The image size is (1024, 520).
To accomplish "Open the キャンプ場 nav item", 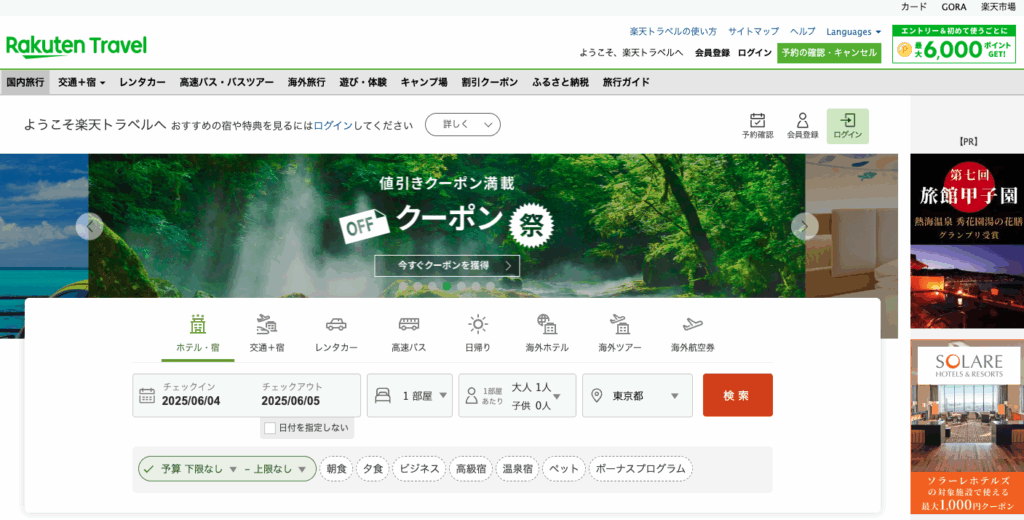I will pyautogui.click(x=424, y=82).
